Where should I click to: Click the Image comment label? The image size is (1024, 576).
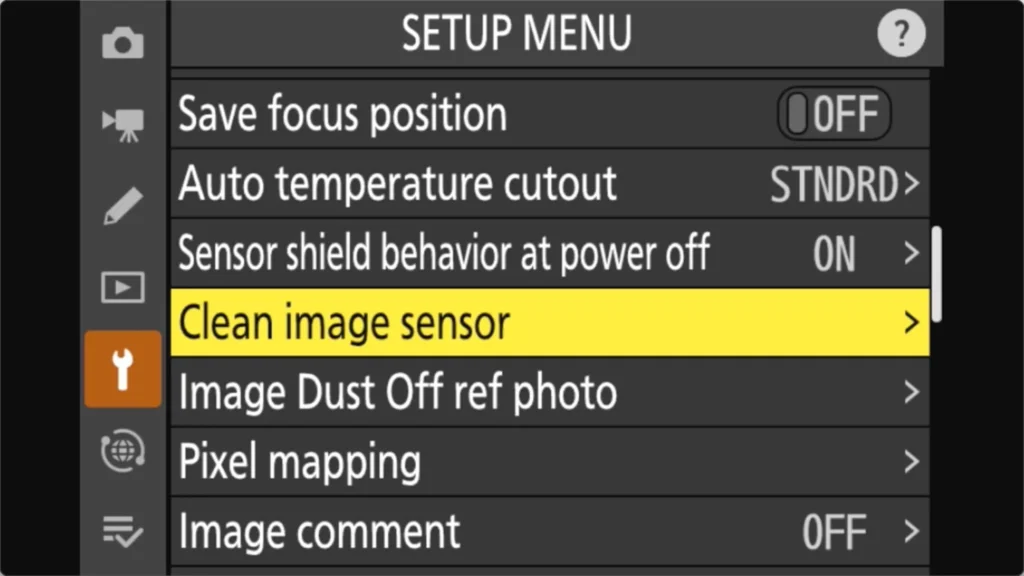pyautogui.click(x=319, y=531)
